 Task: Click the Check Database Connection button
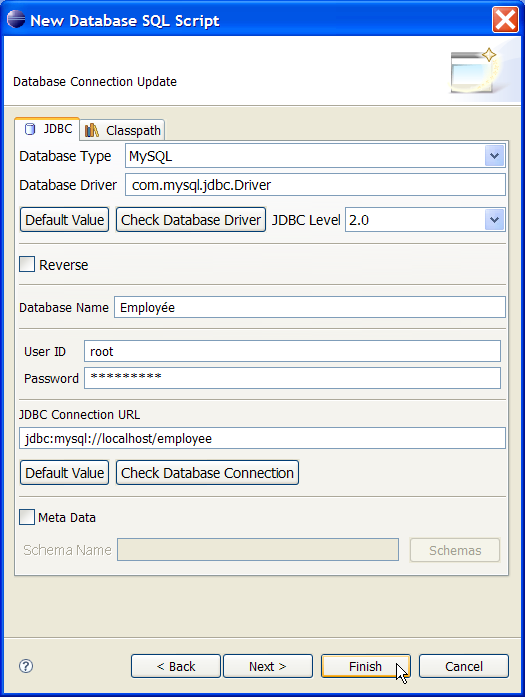(207, 473)
